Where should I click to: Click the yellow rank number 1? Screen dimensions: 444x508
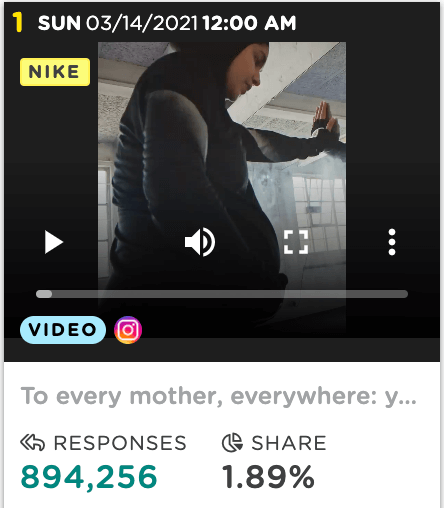coord(18,22)
